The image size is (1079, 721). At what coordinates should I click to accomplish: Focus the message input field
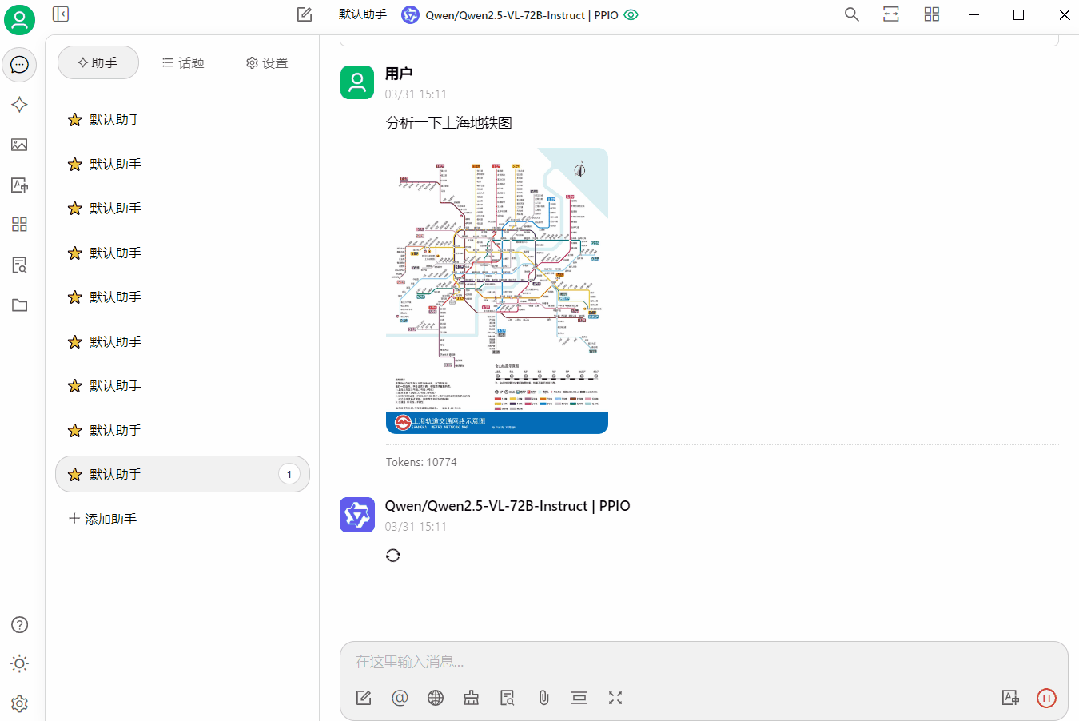pos(703,662)
